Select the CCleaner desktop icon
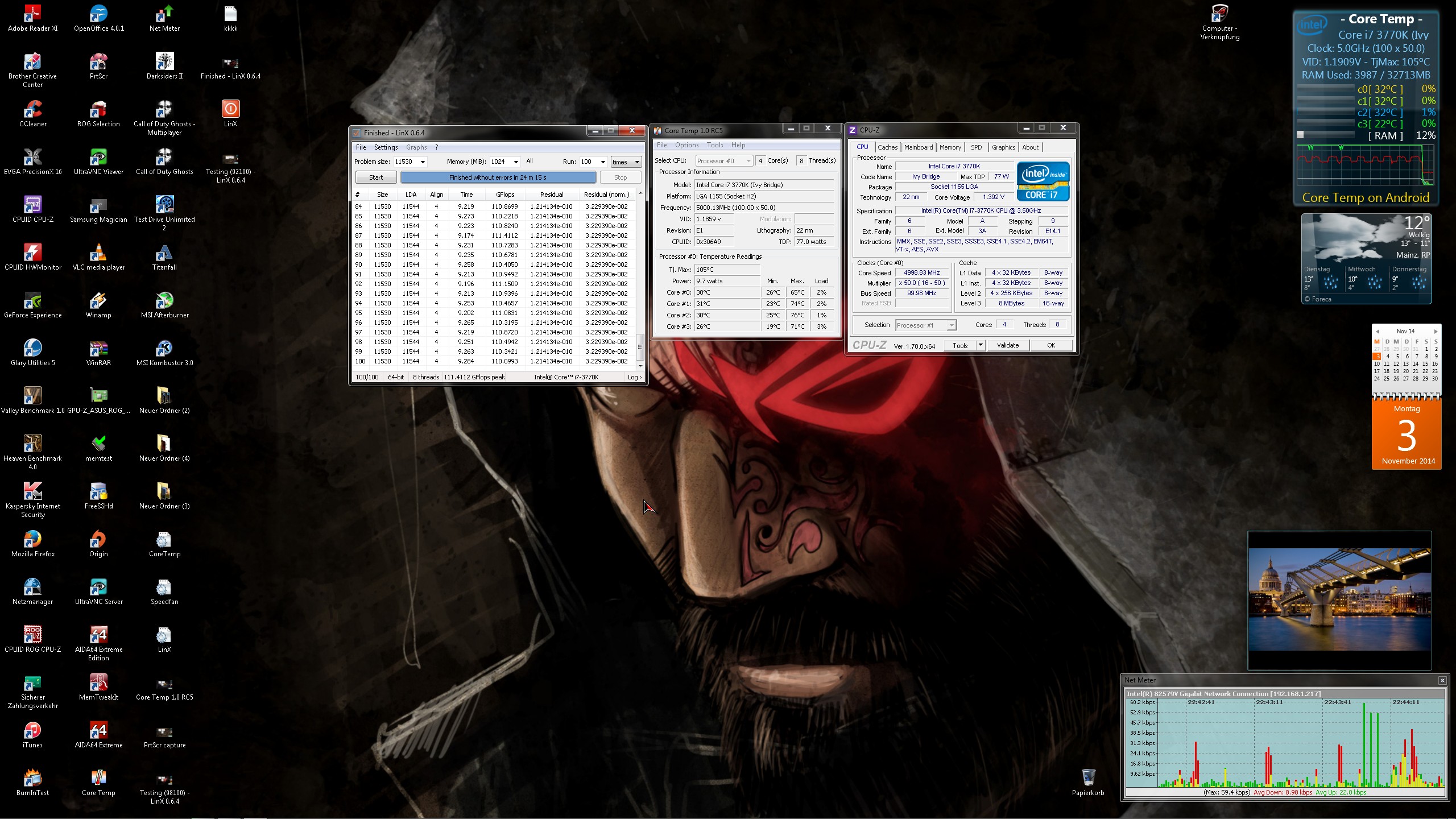 tap(32, 113)
